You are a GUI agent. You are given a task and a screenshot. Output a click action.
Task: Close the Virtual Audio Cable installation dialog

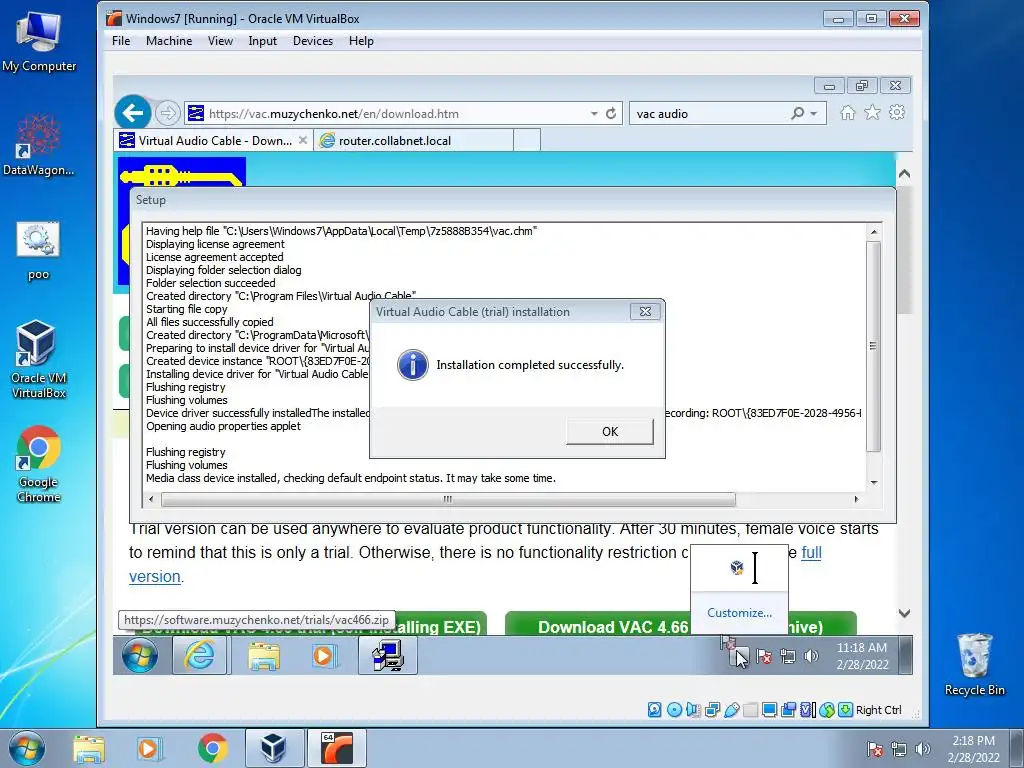point(645,312)
